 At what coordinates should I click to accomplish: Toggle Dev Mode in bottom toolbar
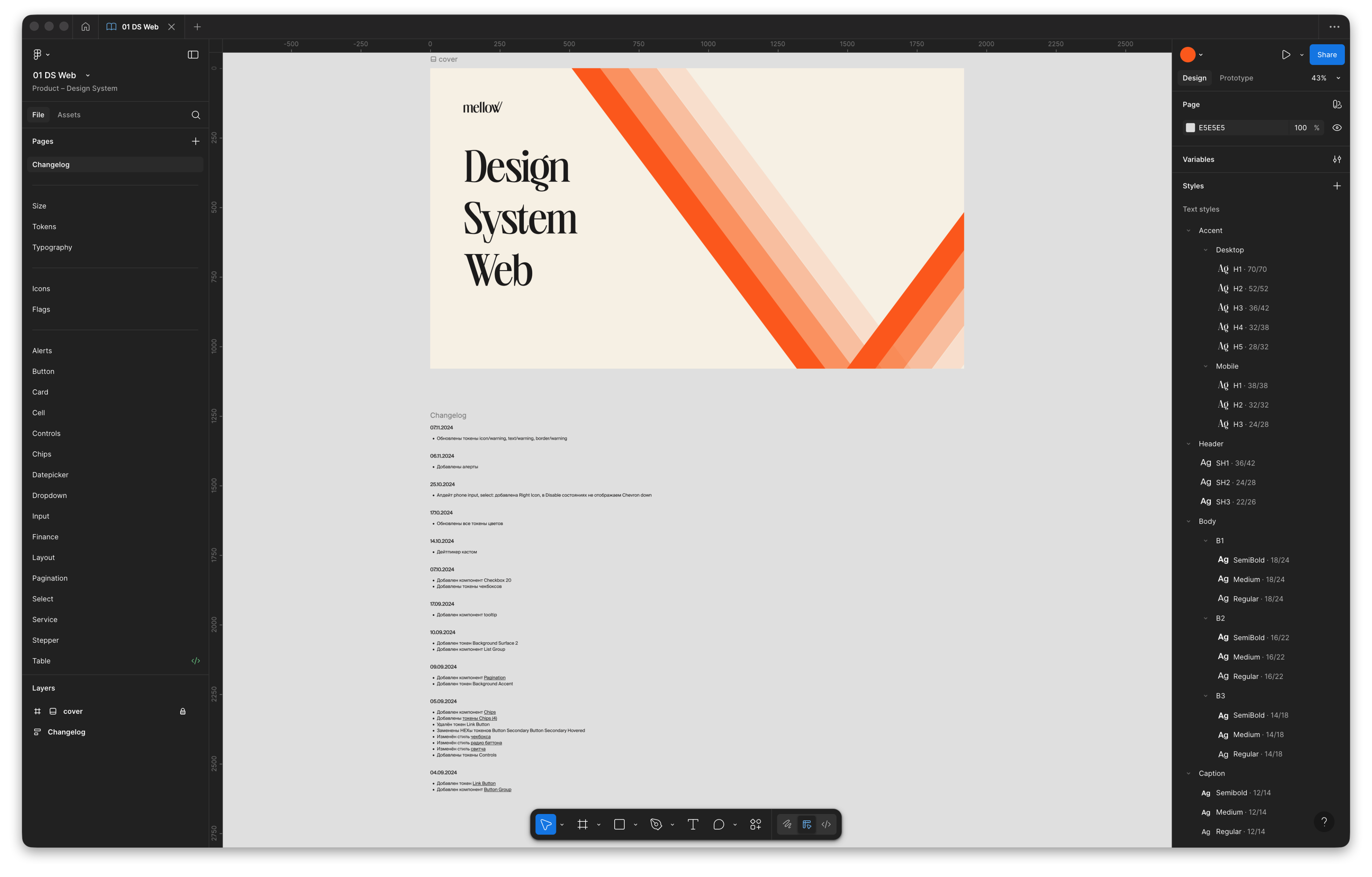826,824
